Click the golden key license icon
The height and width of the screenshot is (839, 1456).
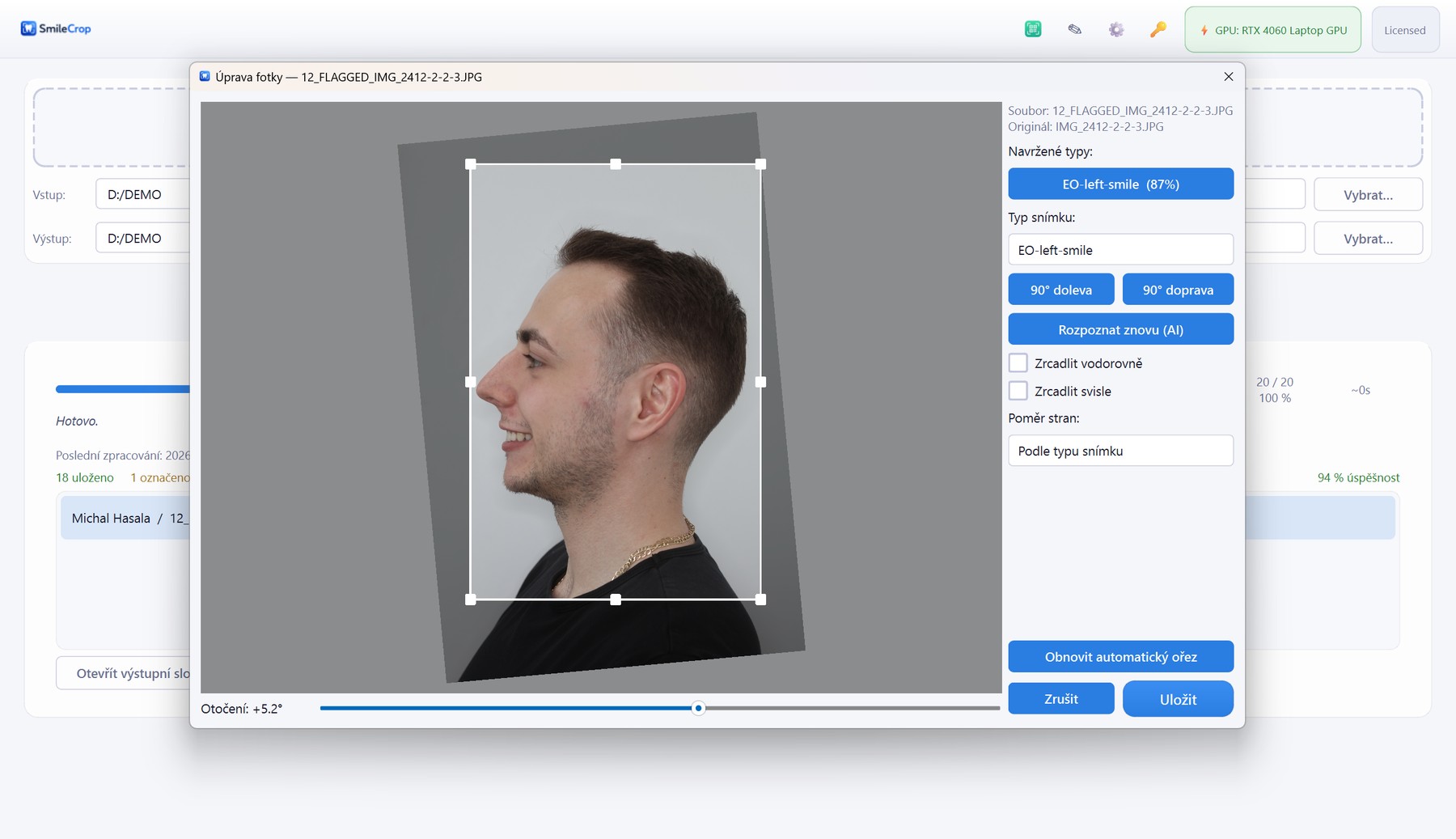[1158, 29]
